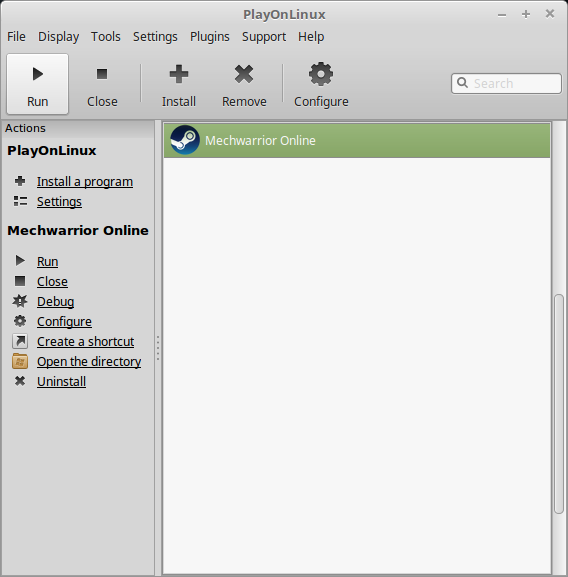The width and height of the screenshot is (568, 577).
Task: Select the Mechwarrior Online list entry
Action: coord(357,140)
